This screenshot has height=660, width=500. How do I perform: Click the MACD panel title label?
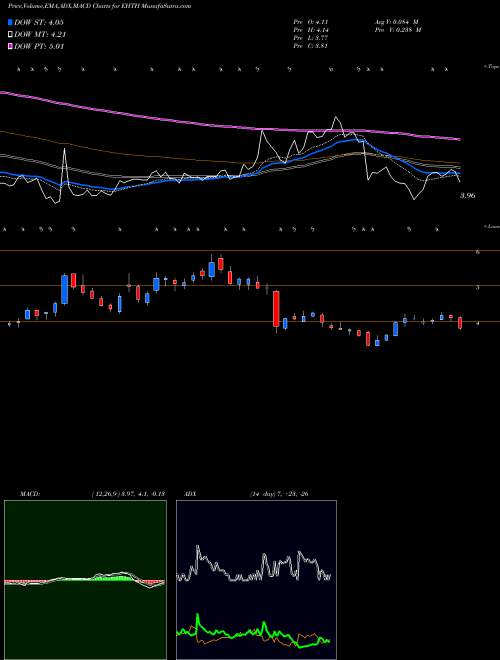(x=29, y=494)
